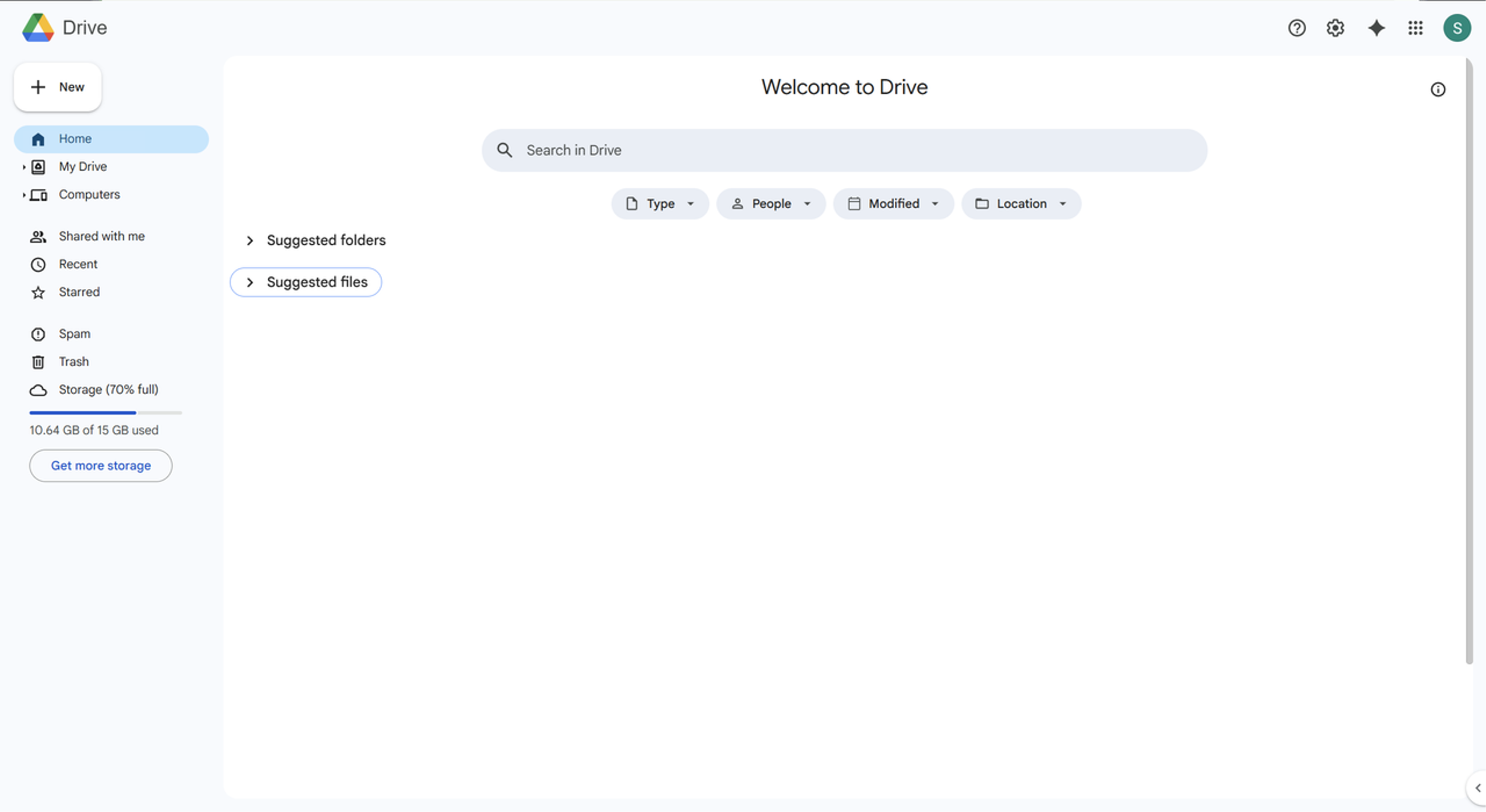Viewport: 1486px width, 812px height.
Task: Click the profile avatar circle
Action: point(1458,27)
